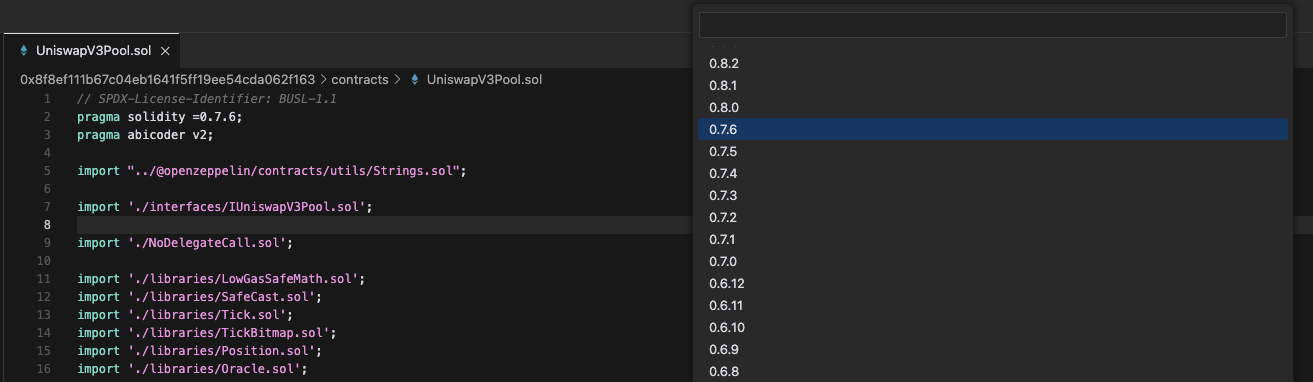Close the UniswapV3Pool.sol tab
Viewport: 1313px width, 382px height.
coord(165,50)
